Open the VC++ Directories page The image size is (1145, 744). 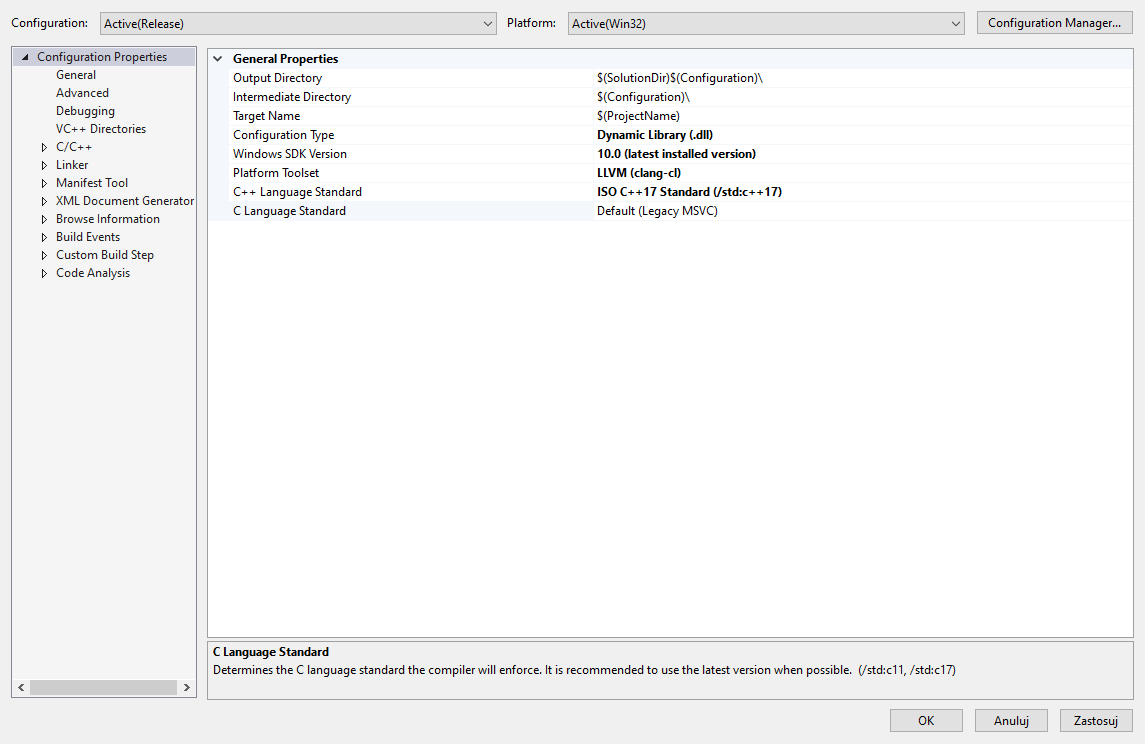[100, 129]
